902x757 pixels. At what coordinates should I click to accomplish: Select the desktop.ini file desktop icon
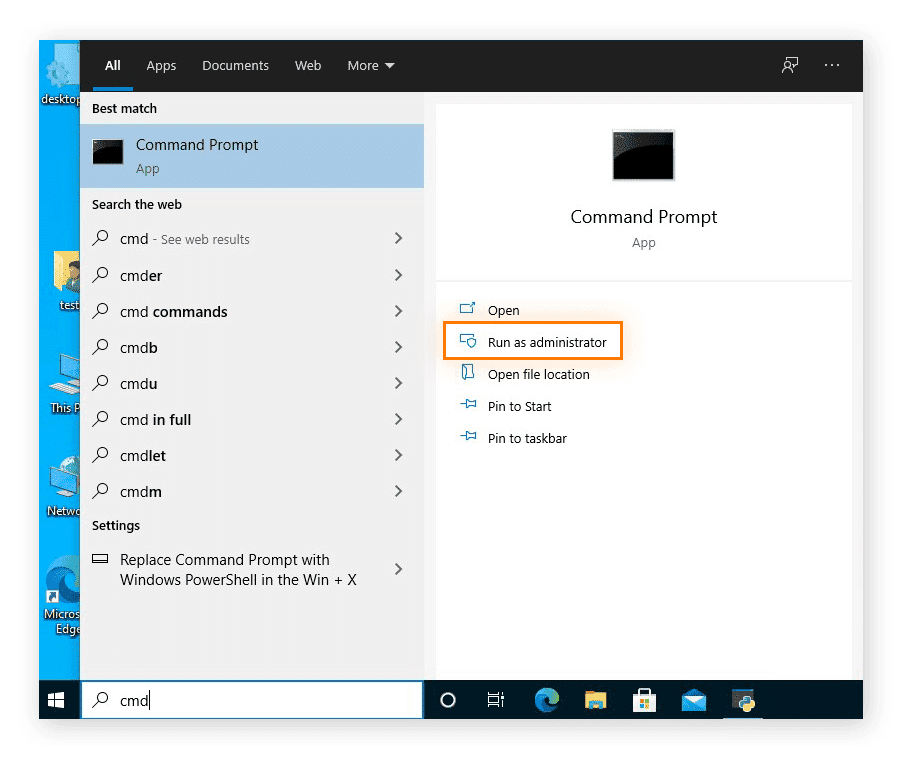pyautogui.click(x=60, y=75)
